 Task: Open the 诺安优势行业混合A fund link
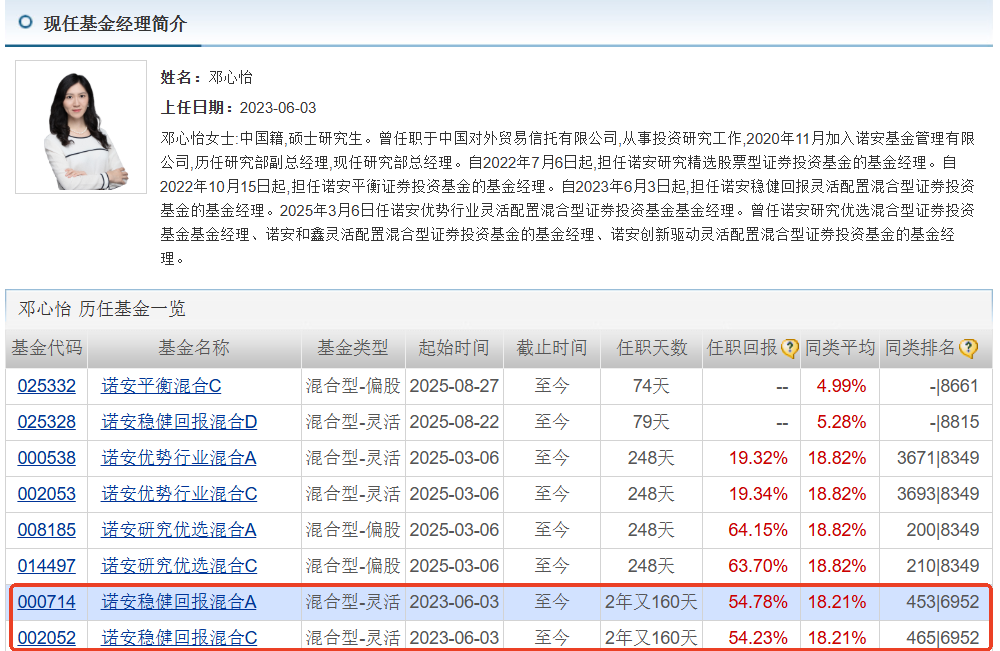[x=179, y=458]
